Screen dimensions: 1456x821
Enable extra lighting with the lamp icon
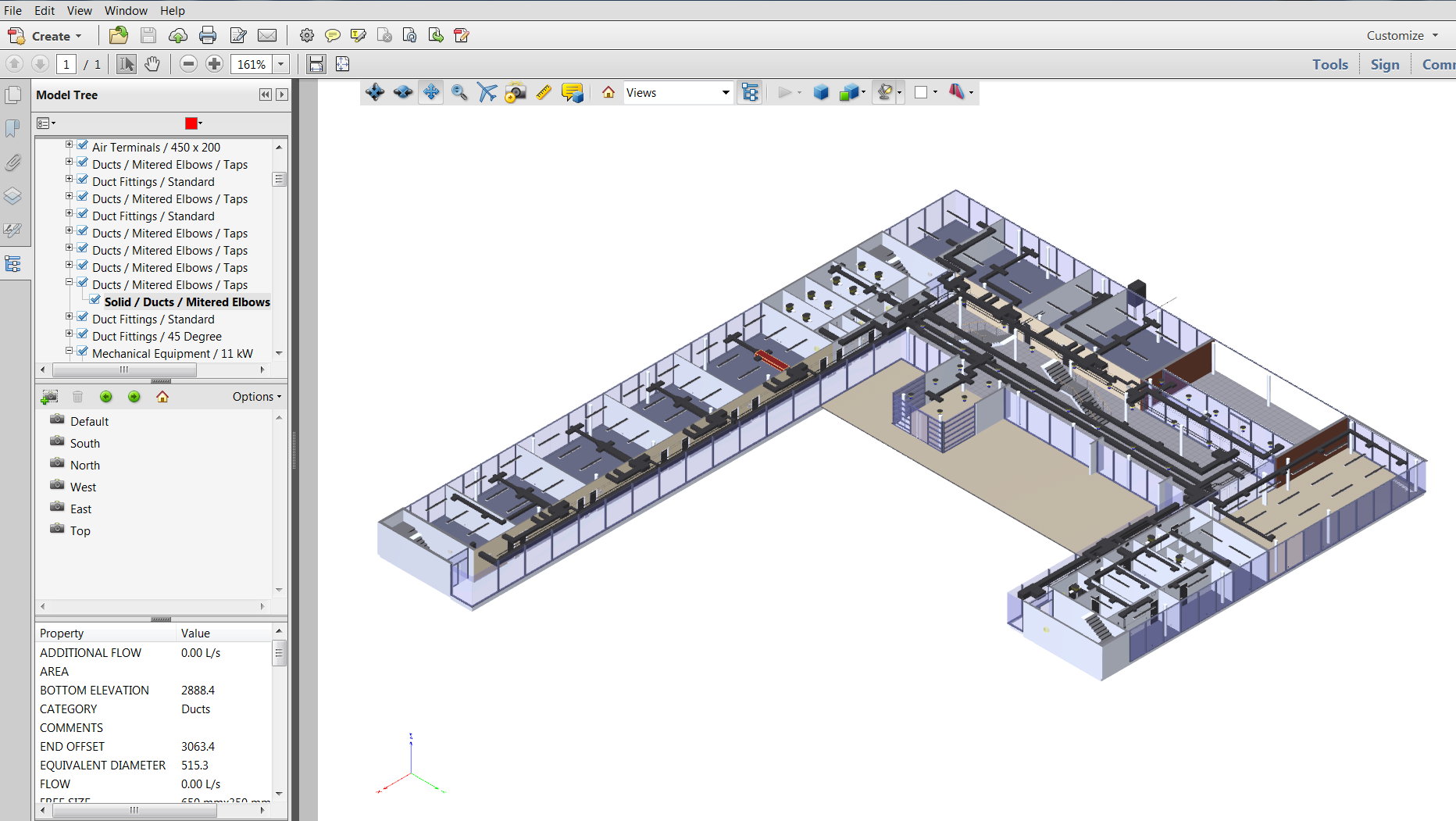(x=885, y=92)
